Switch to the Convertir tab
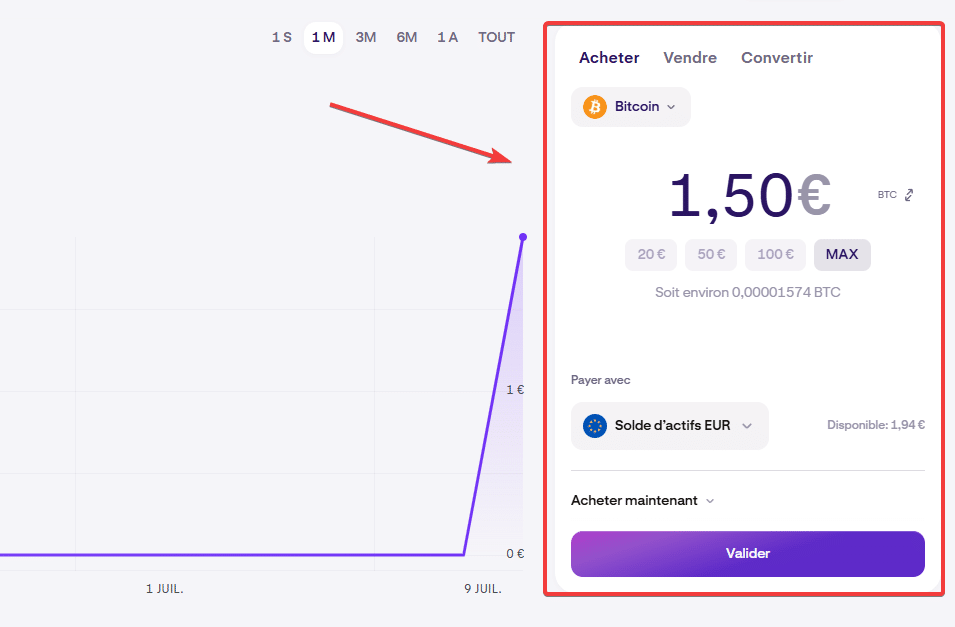Screen dimensions: 955x627 777,58
